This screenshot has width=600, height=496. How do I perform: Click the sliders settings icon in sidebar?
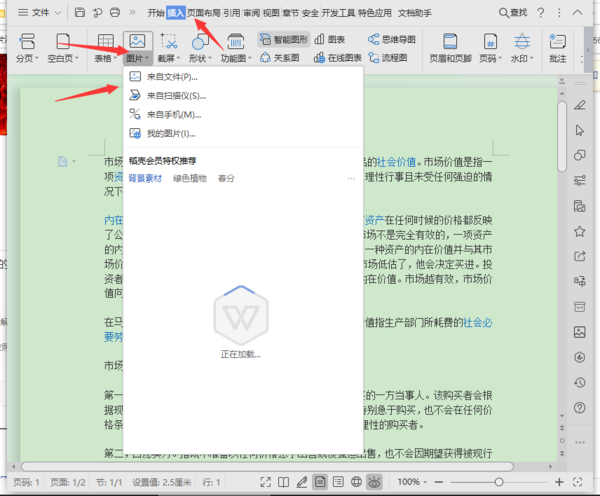[580, 180]
